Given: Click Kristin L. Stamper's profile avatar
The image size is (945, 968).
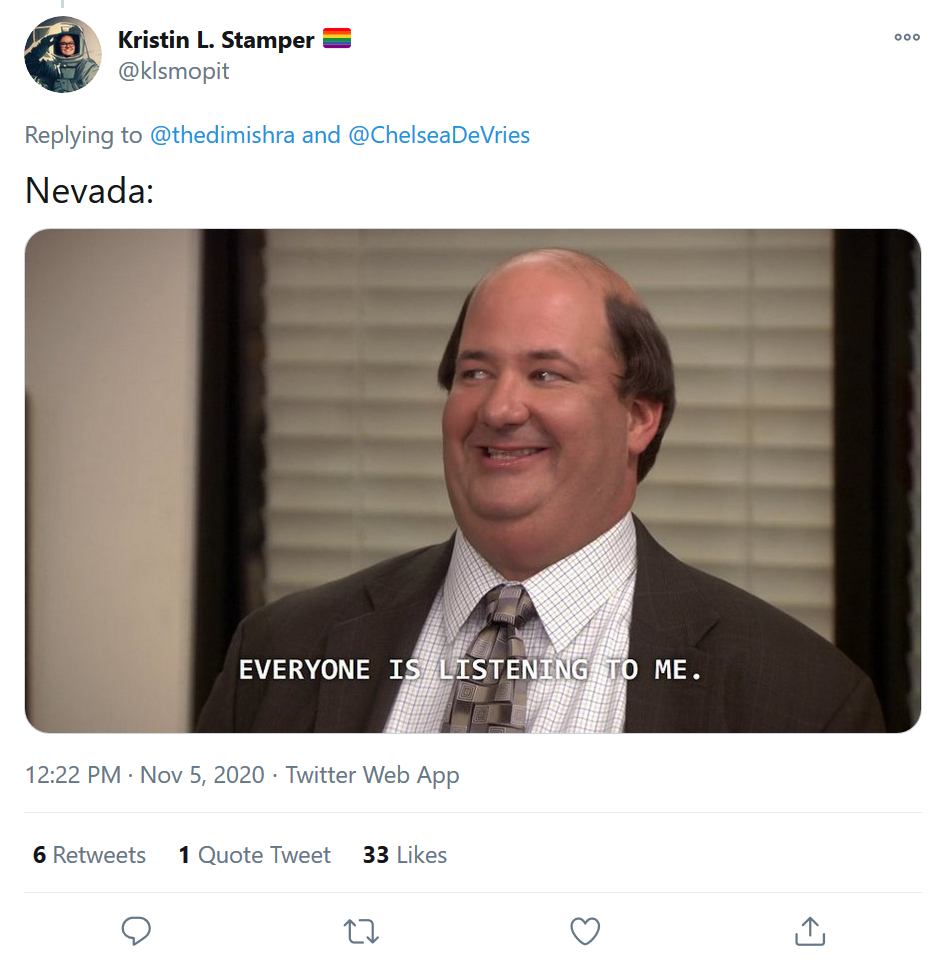Looking at the screenshot, I should click(63, 54).
